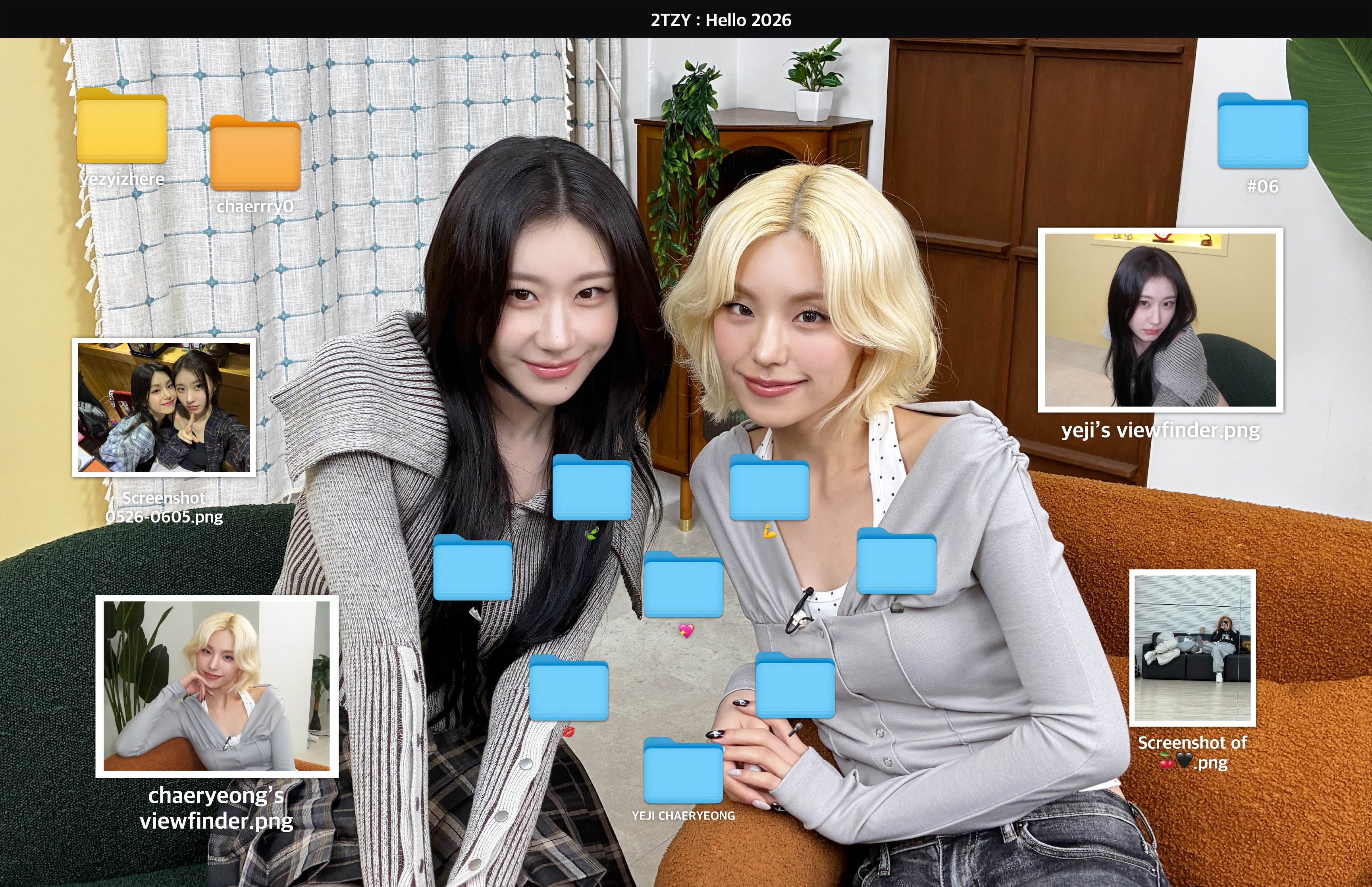Select the 'chaerrry0' folder name label

[x=255, y=206]
